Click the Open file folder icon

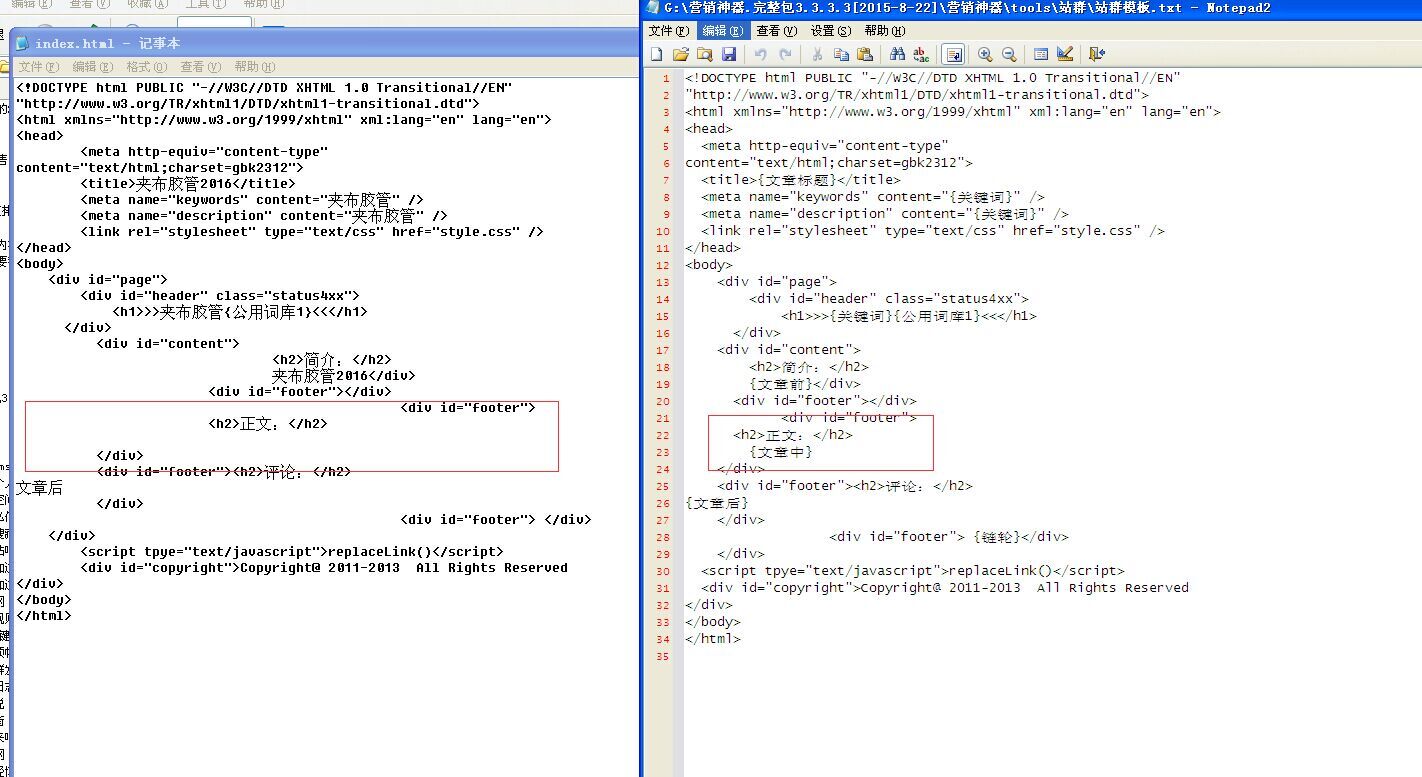[681, 54]
